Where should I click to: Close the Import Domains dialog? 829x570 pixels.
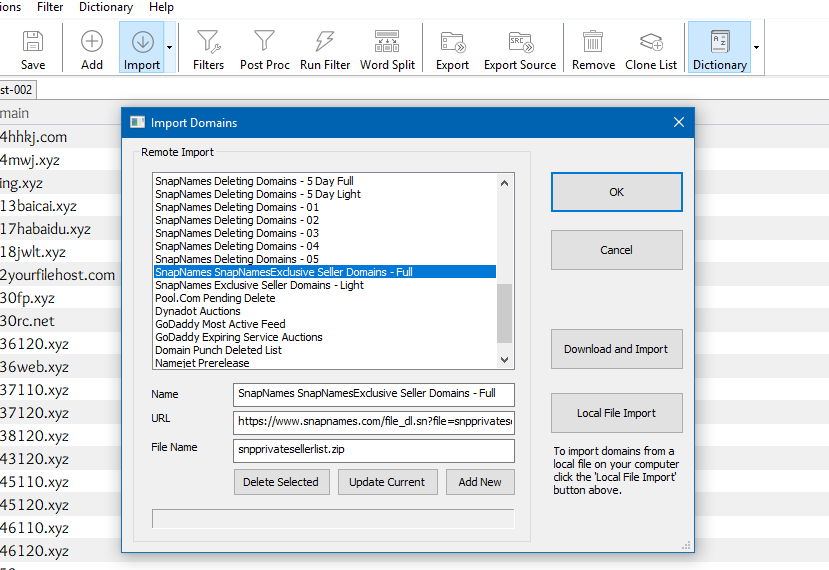679,122
